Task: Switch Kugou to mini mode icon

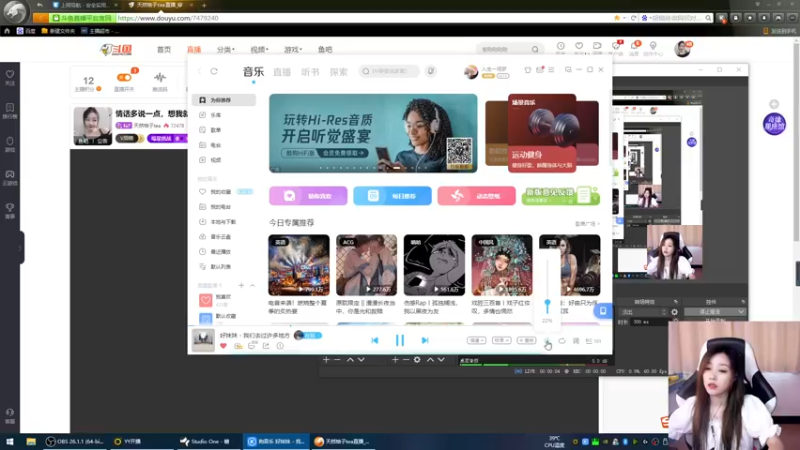Action: [568, 70]
